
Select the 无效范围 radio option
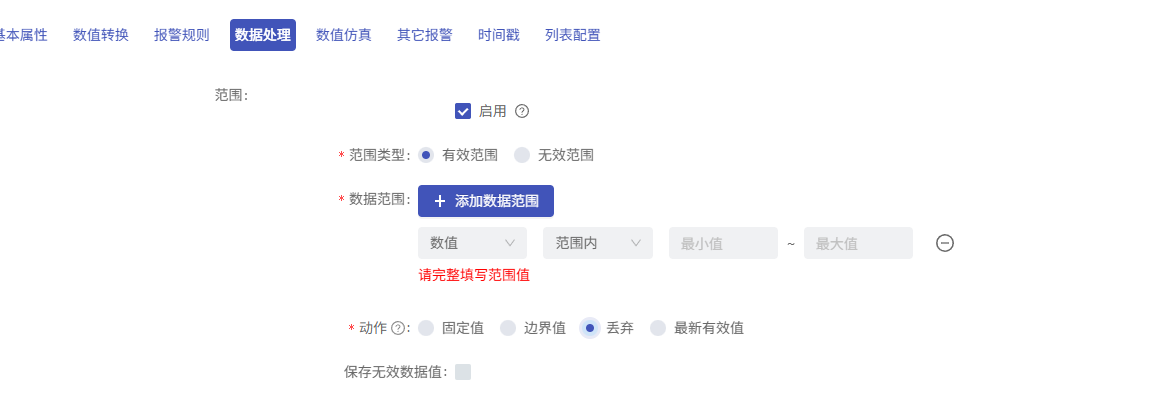522,155
